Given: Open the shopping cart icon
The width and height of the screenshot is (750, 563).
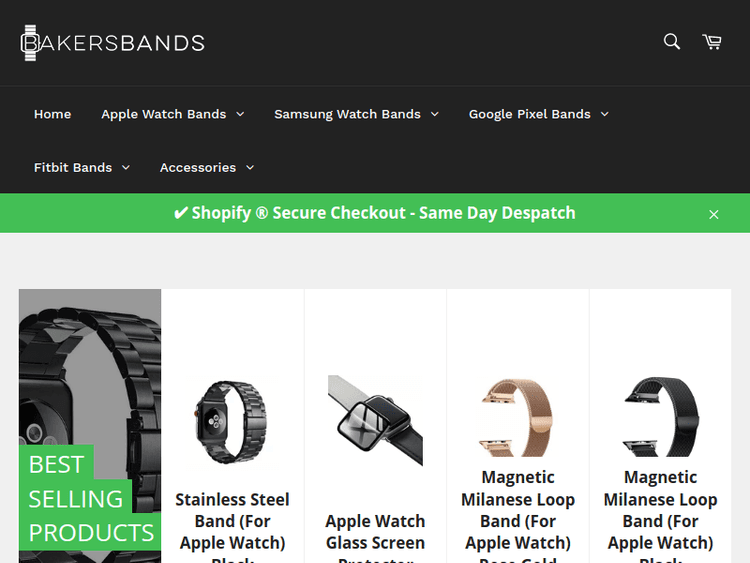Looking at the screenshot, I should pos(712,42).
